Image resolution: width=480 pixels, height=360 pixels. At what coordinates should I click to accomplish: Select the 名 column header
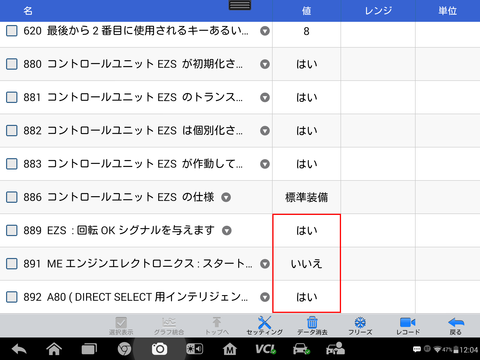pyautogui.click(x=28, y=11)
